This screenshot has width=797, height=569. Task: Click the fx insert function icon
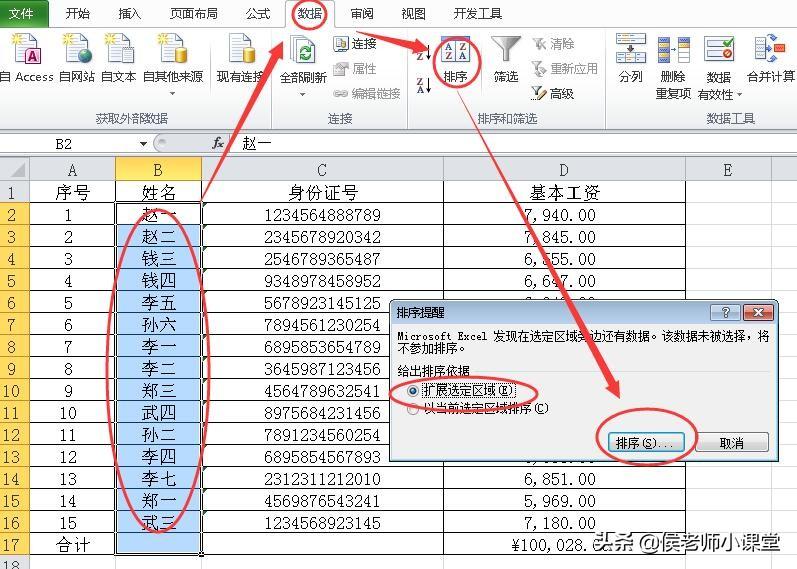pos(218,143)
